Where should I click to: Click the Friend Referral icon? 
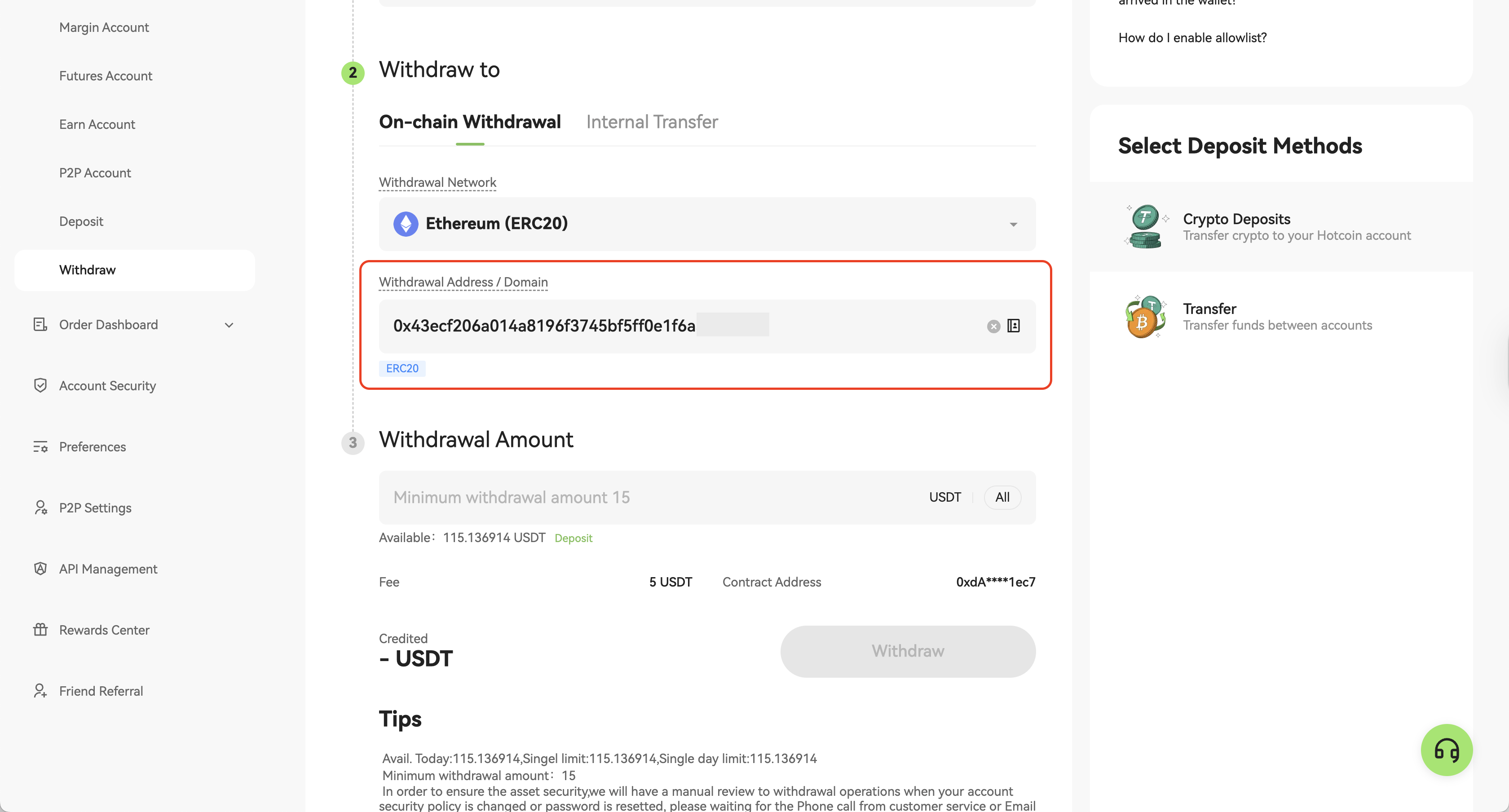[x=40, y=691]
